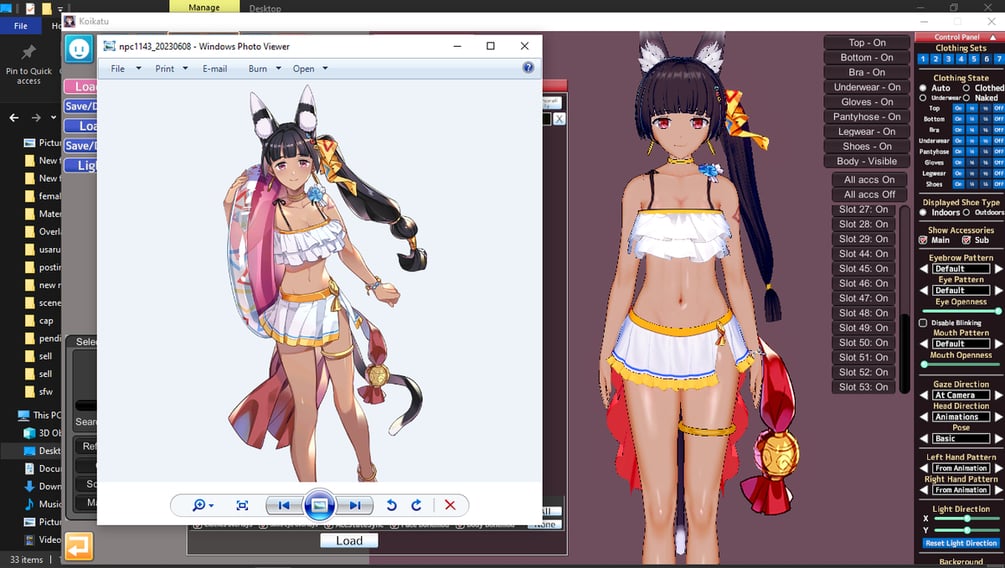
Task: Adjust Light Direction Y slider
Action: click(x=967, y=530)
